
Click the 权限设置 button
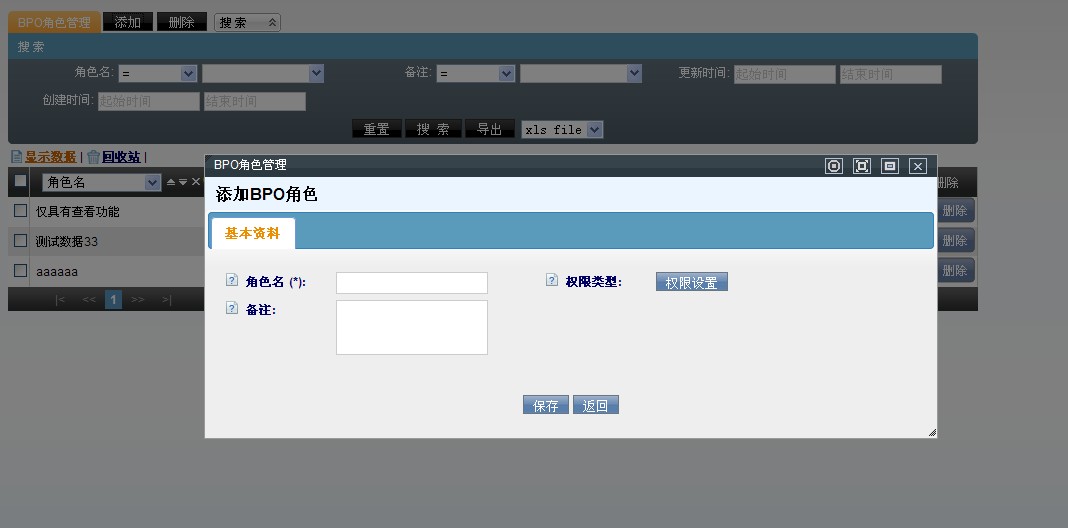691,282
